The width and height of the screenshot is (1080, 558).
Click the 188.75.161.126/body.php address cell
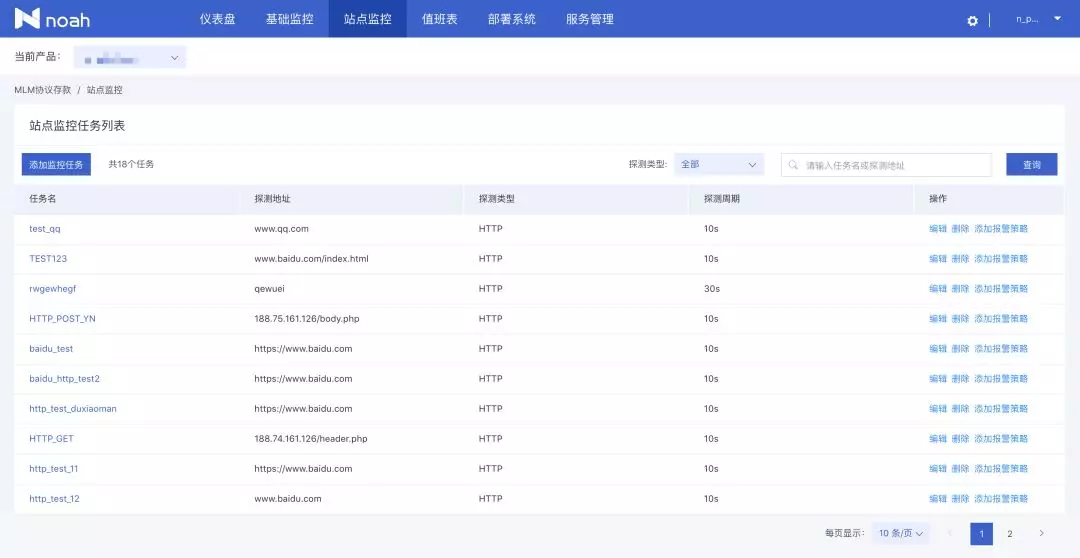click(x=307, y=318)
